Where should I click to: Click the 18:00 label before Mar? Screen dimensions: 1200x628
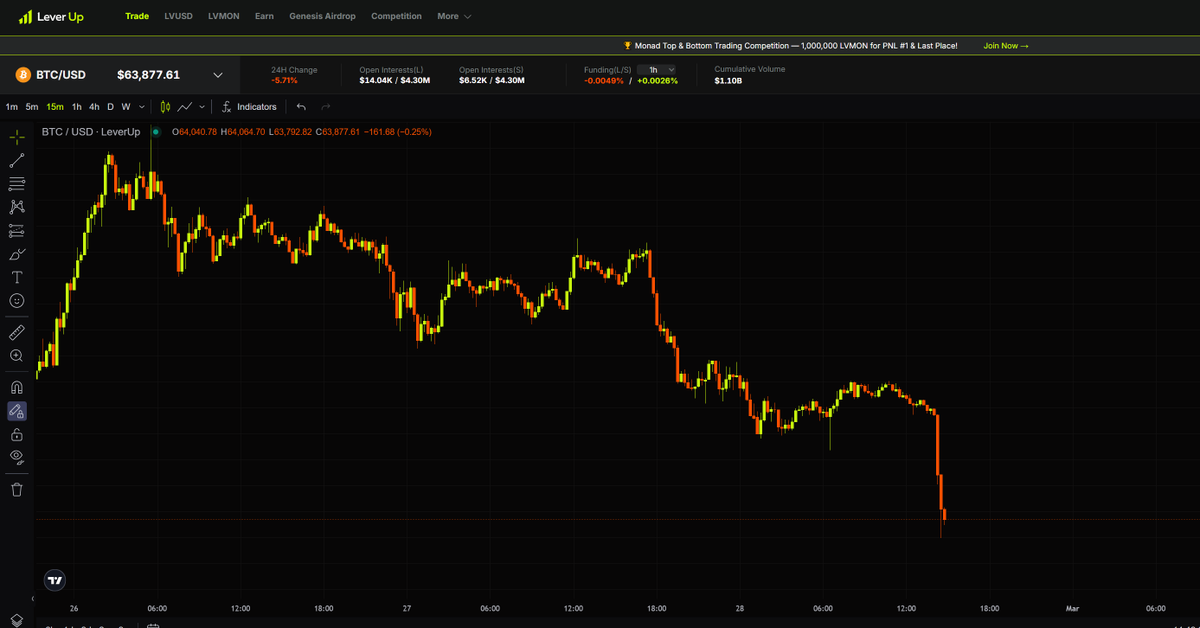point(989,608)
